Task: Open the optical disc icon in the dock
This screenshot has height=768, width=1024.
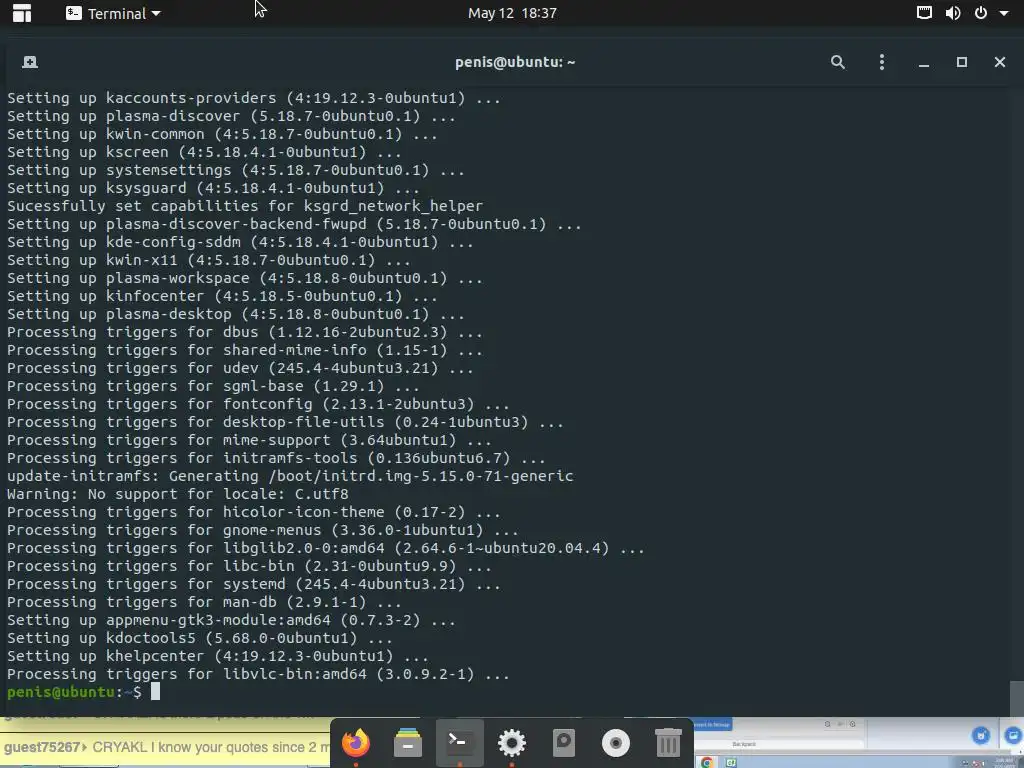Action: click(615, 743)
